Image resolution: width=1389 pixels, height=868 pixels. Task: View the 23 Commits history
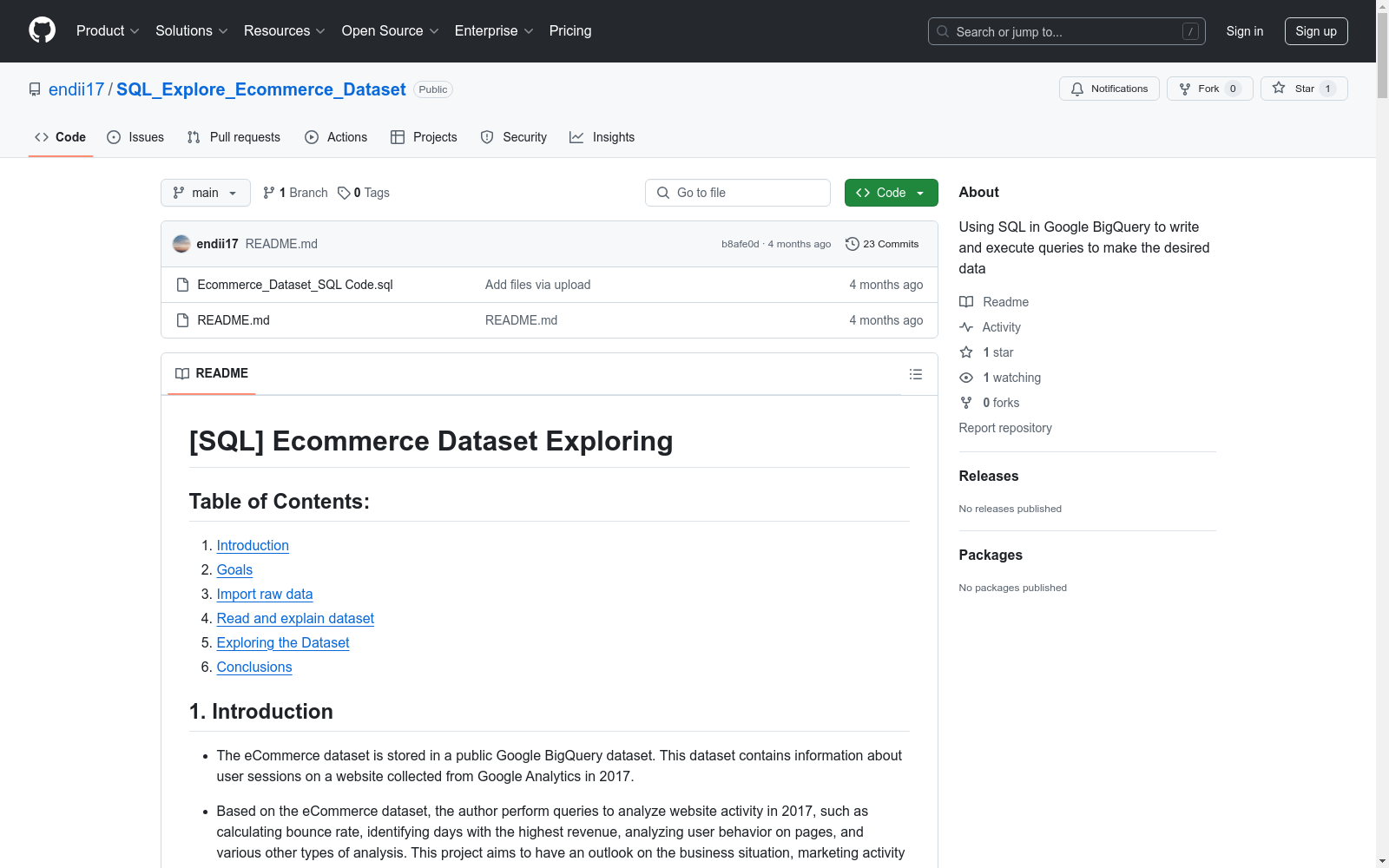882,244
